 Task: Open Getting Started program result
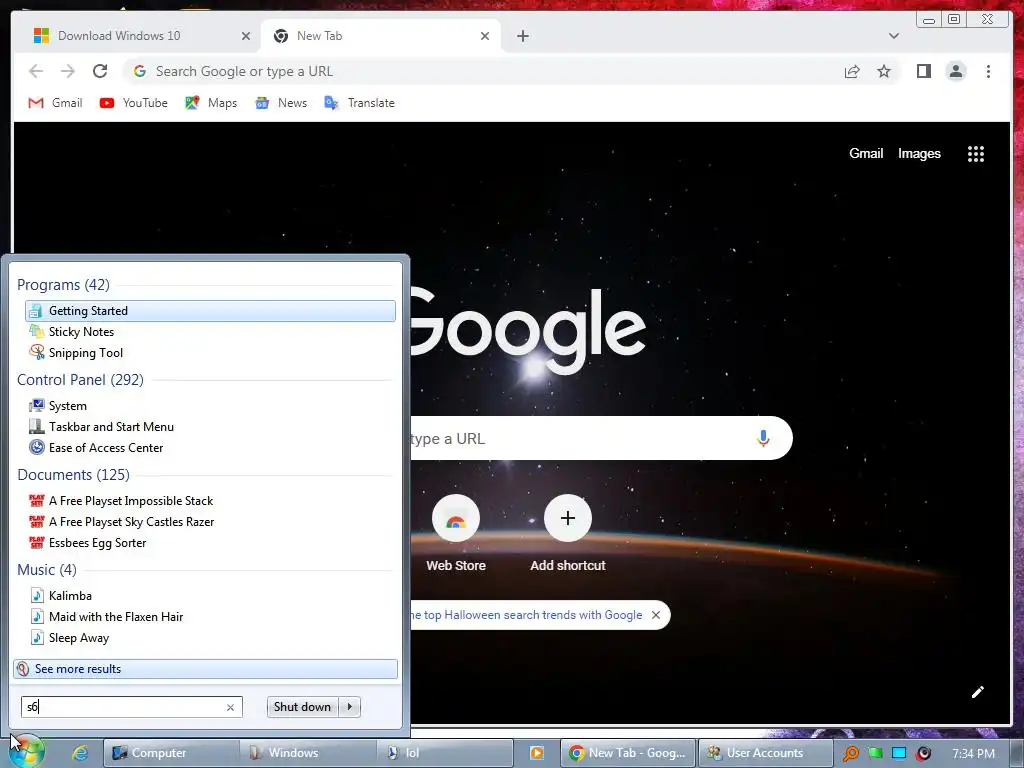(210, 311)
